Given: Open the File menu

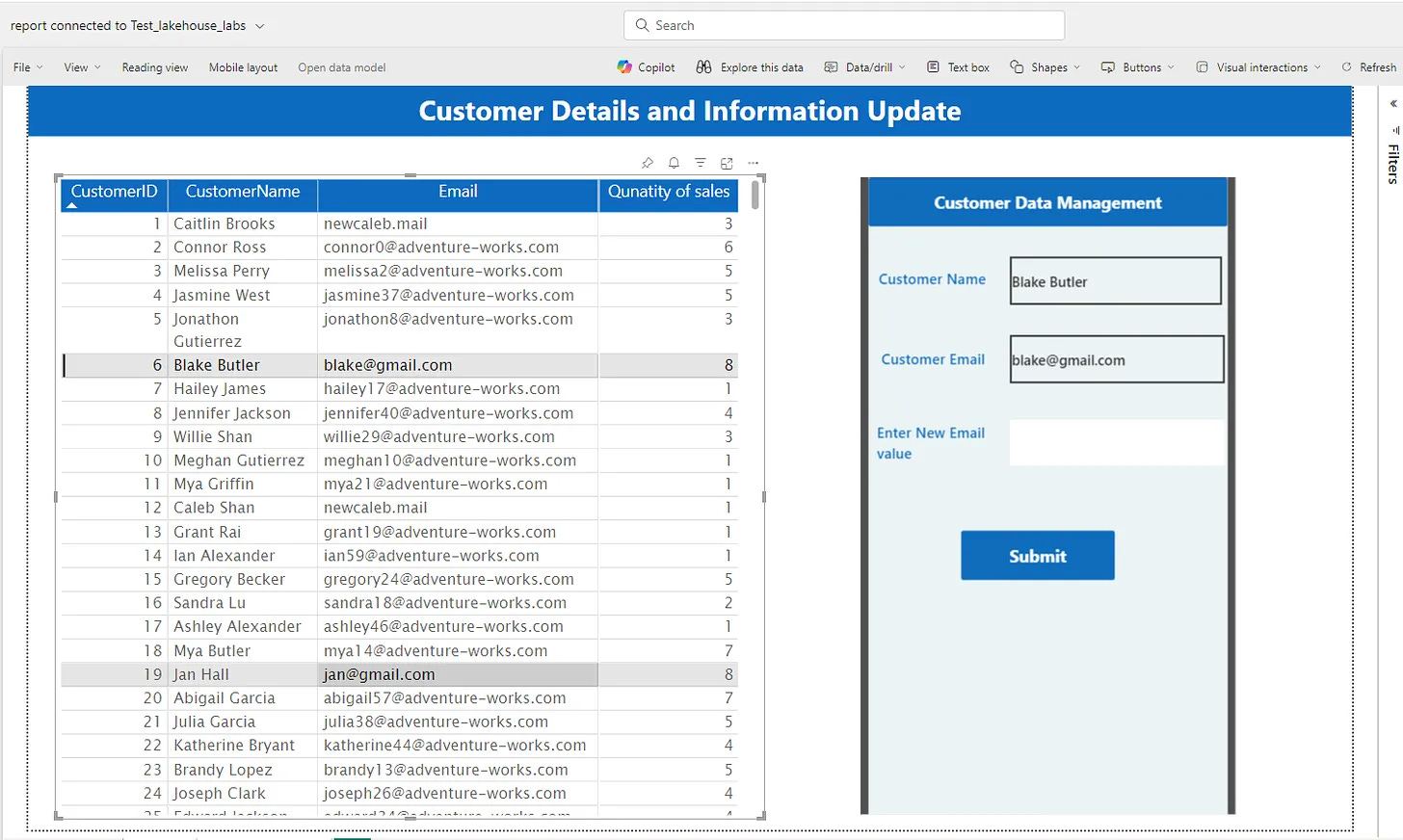Looking at the screenshot, I should (28, 67).
